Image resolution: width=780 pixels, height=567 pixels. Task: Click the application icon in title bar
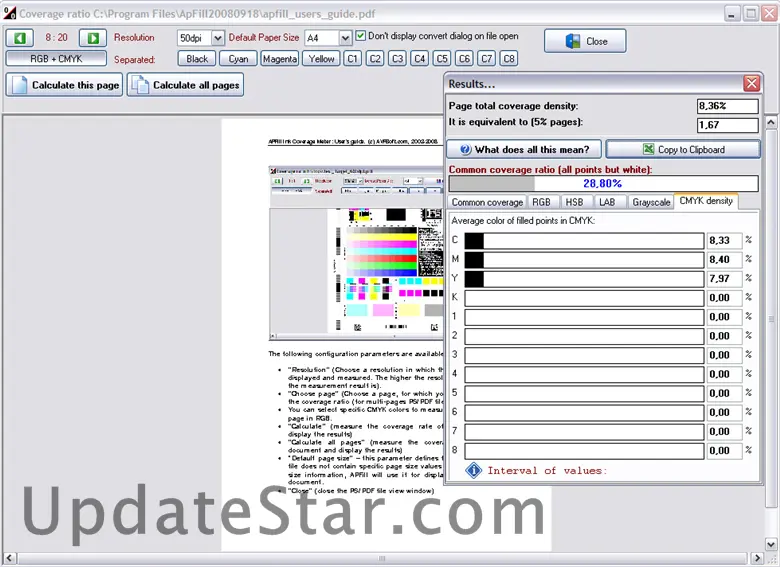pos(9,13)
